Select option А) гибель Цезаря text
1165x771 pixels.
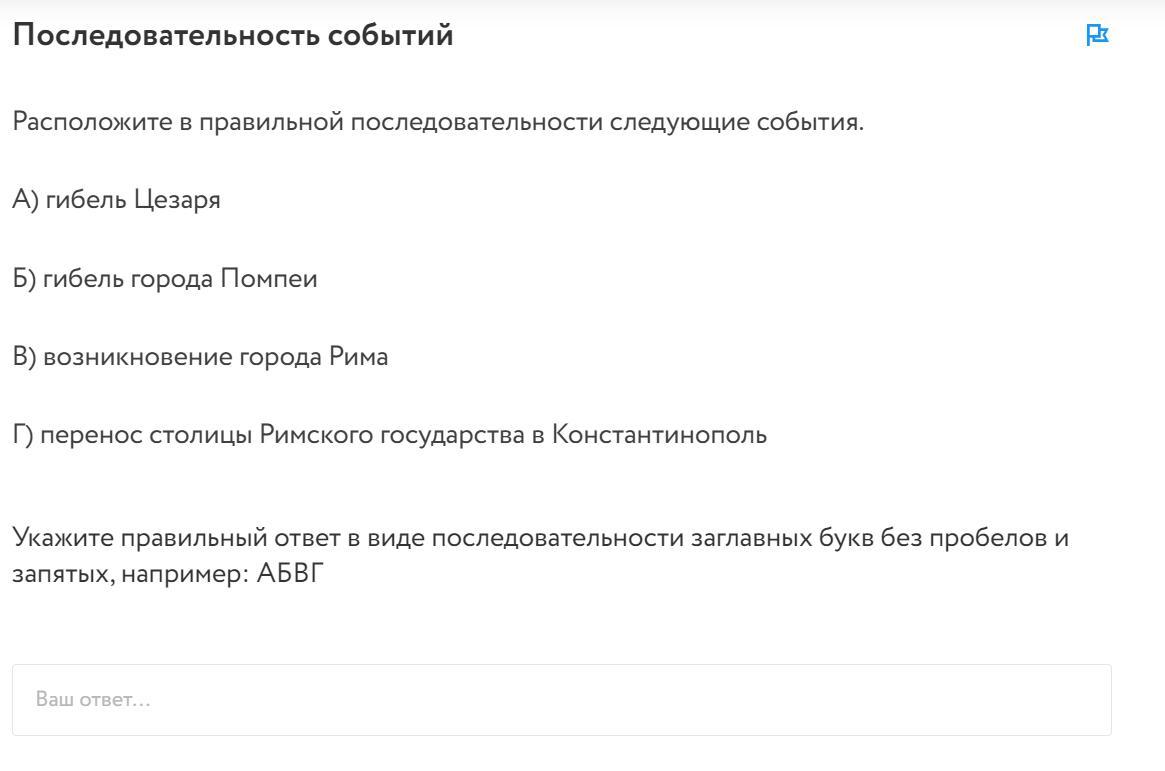pos(117,200)
